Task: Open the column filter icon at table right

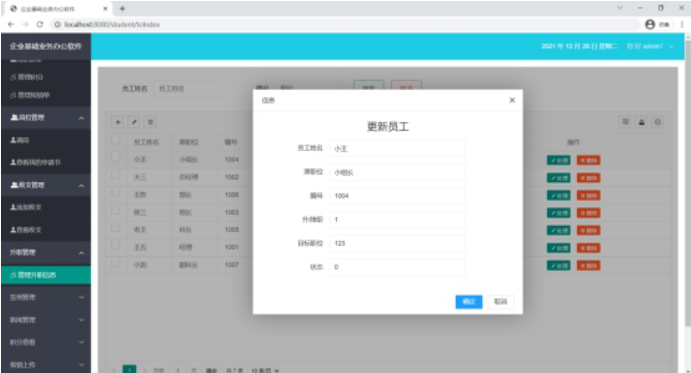Action: tap(625, 122)
